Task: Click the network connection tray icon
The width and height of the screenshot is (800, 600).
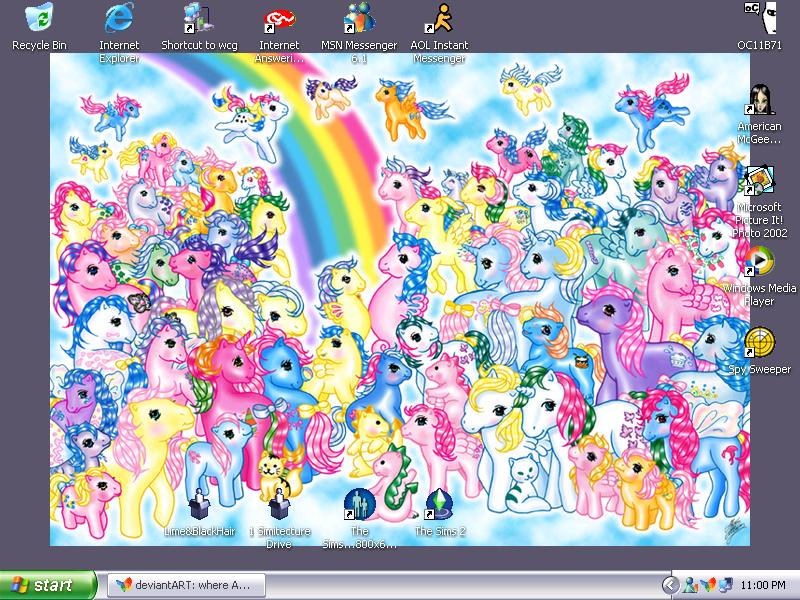Action: pyautogui.click(x=726, y=585)
